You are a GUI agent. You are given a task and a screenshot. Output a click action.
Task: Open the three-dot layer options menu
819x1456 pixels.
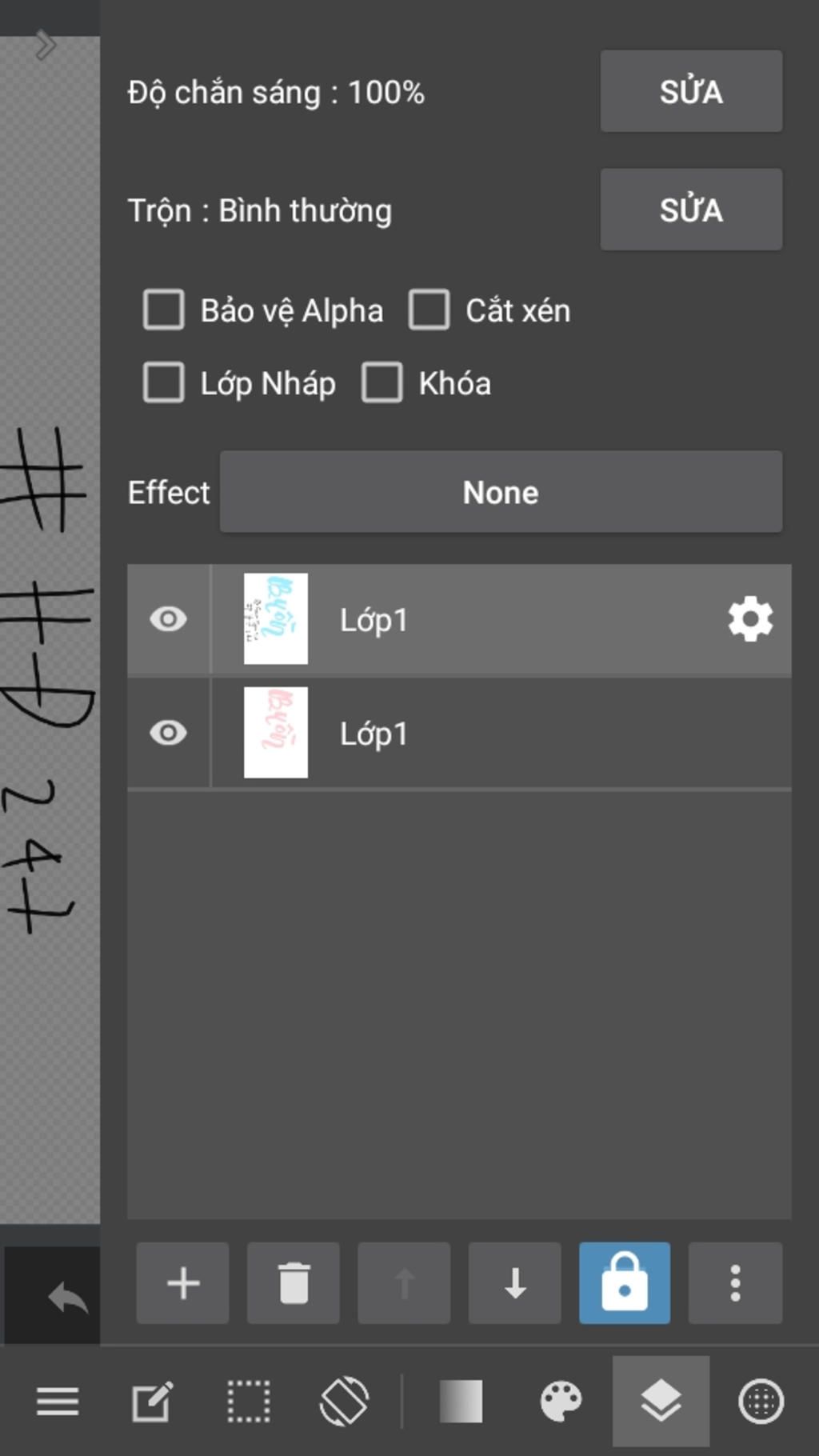pos(735,1282)
